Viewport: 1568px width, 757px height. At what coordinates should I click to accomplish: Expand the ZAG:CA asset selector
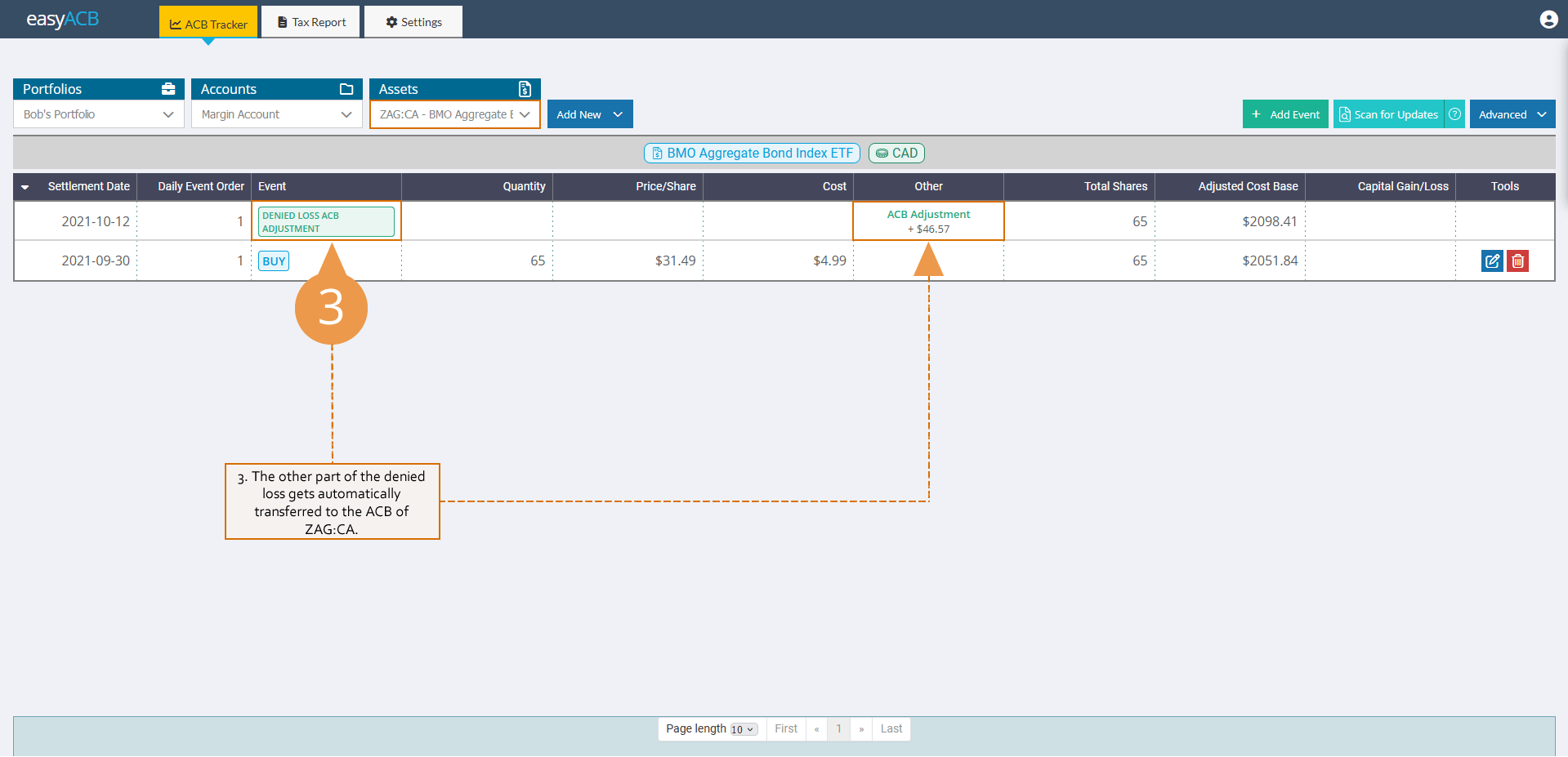click(x=454, y=114)
